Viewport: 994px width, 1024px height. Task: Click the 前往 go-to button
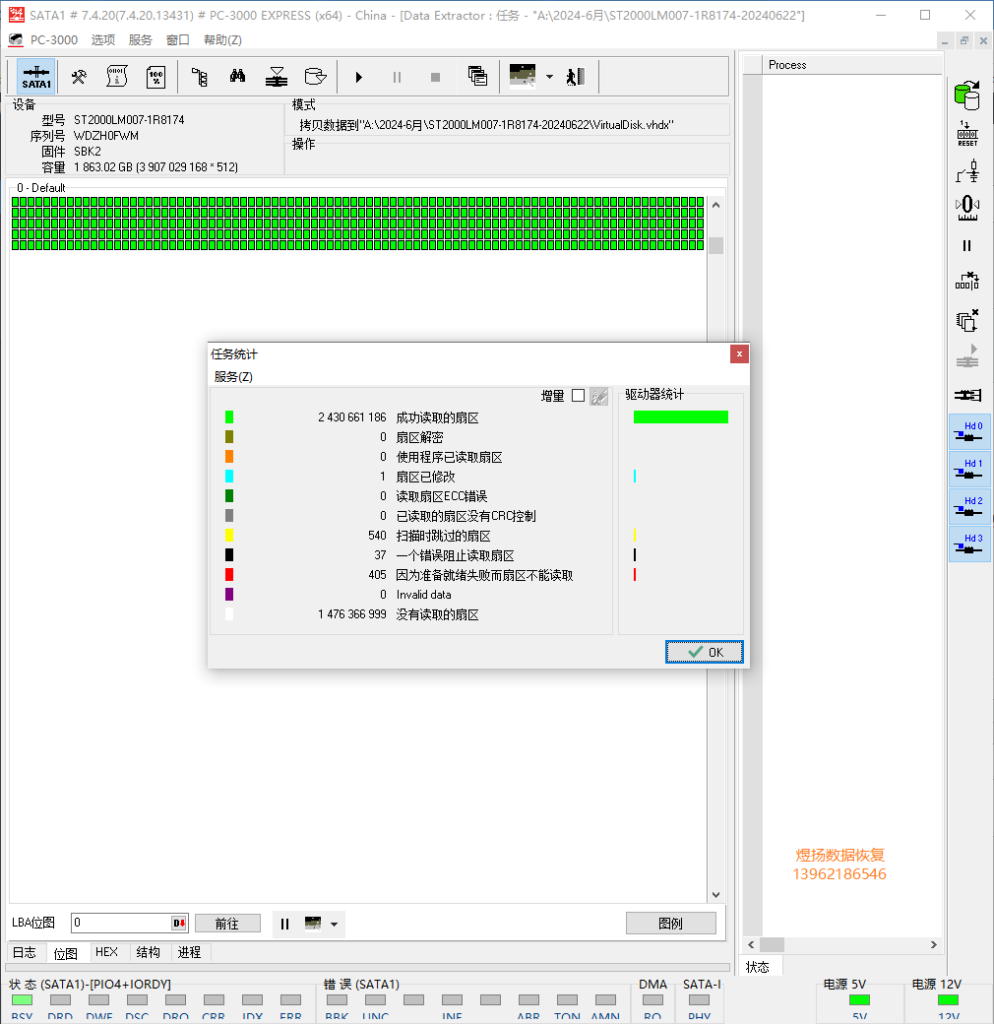pos(227,923)
